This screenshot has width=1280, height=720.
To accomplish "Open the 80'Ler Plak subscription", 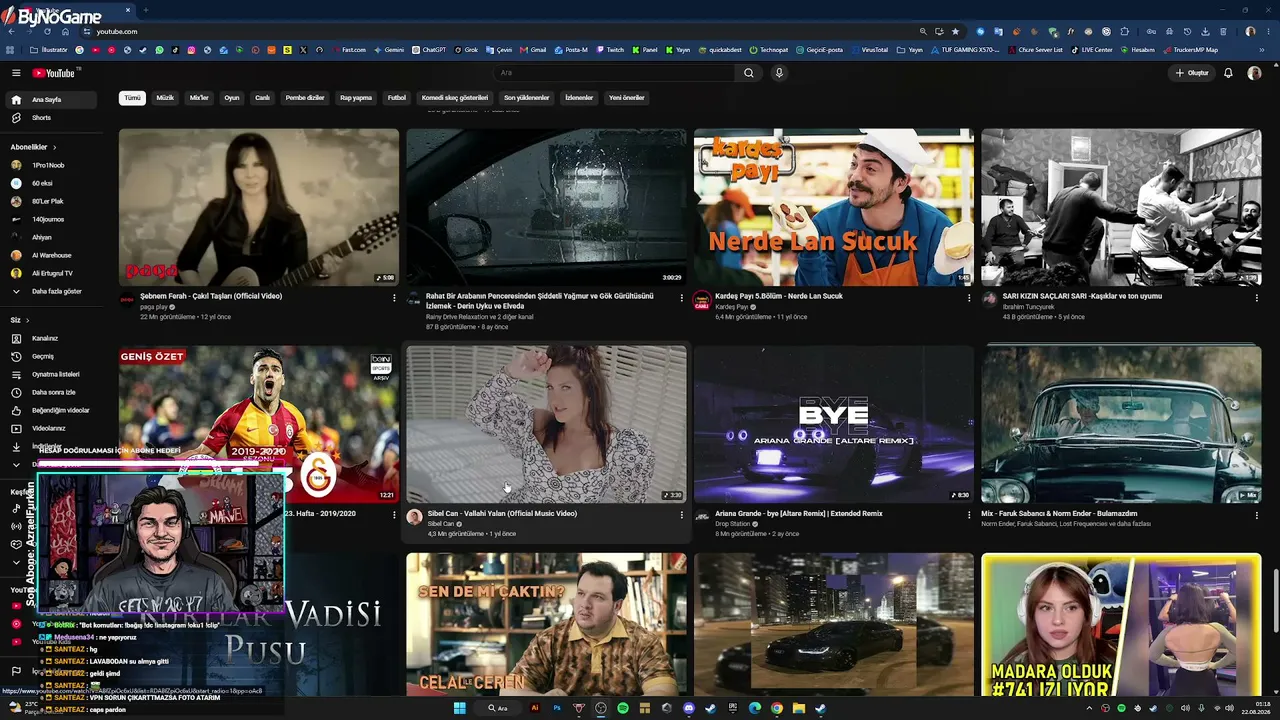I will point(53,201).
